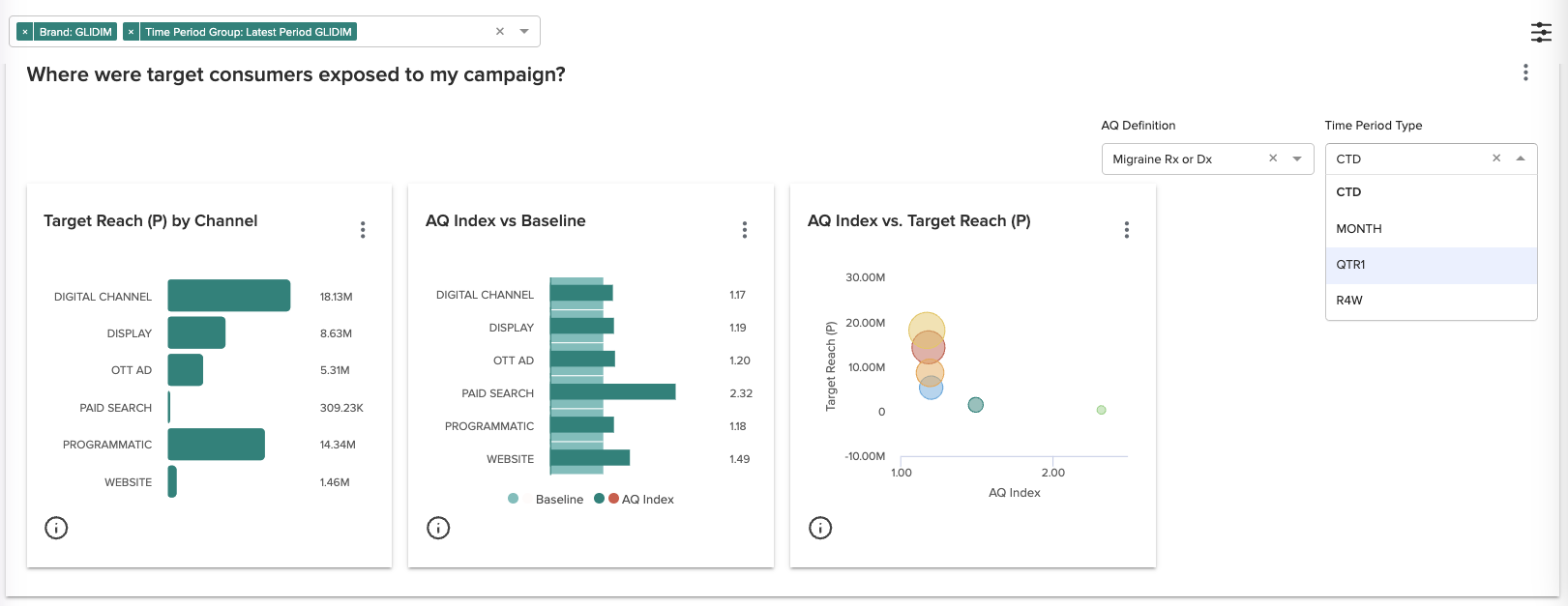The height and width of the screenshot is (606, 1568).
Task: Select the MONTH time period option
Action: pyautogui.click(x=1359, y=229)
